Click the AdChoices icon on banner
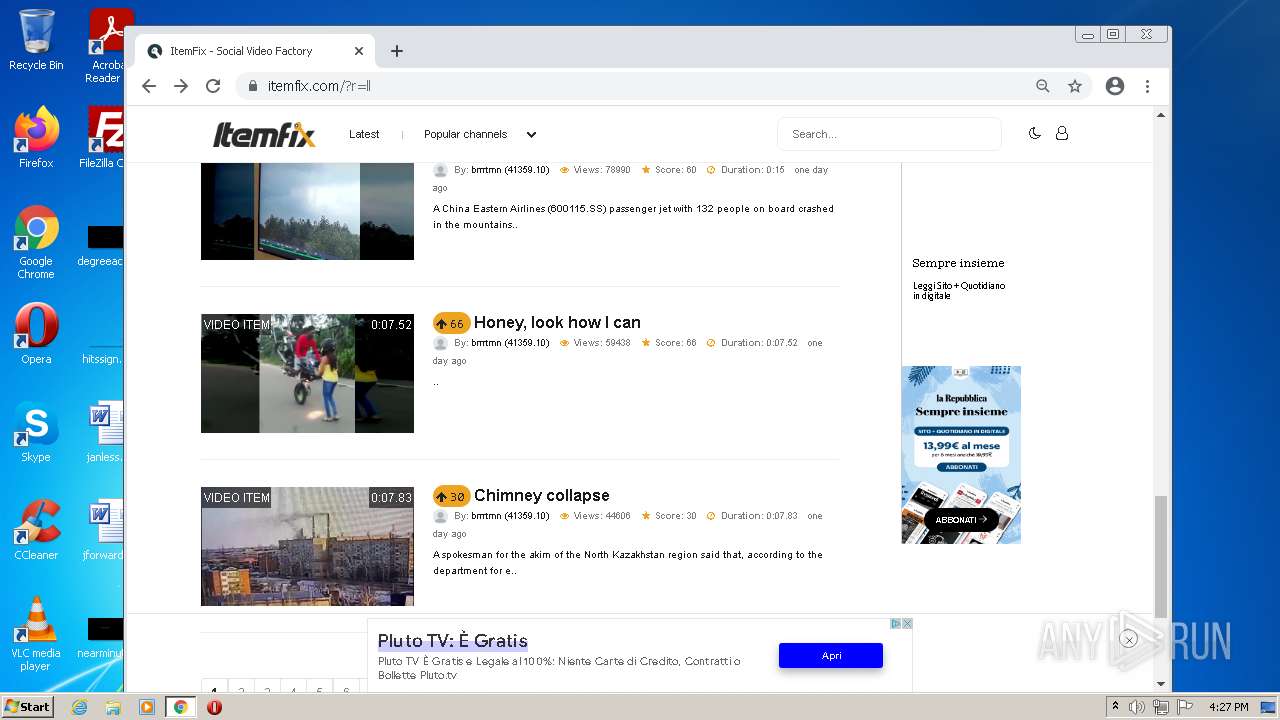The width and height of the screenshot is (1280, 720). coord(896,623)
